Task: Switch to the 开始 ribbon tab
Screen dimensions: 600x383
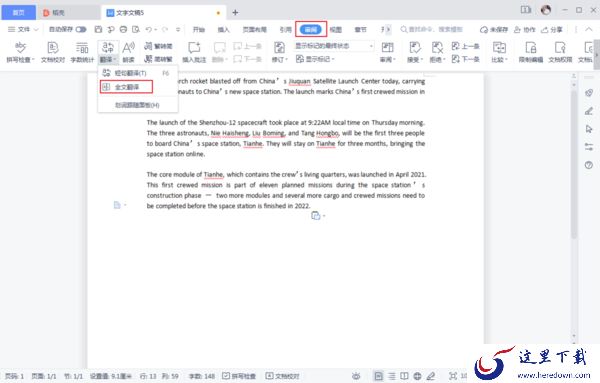Action: [199, 29]
